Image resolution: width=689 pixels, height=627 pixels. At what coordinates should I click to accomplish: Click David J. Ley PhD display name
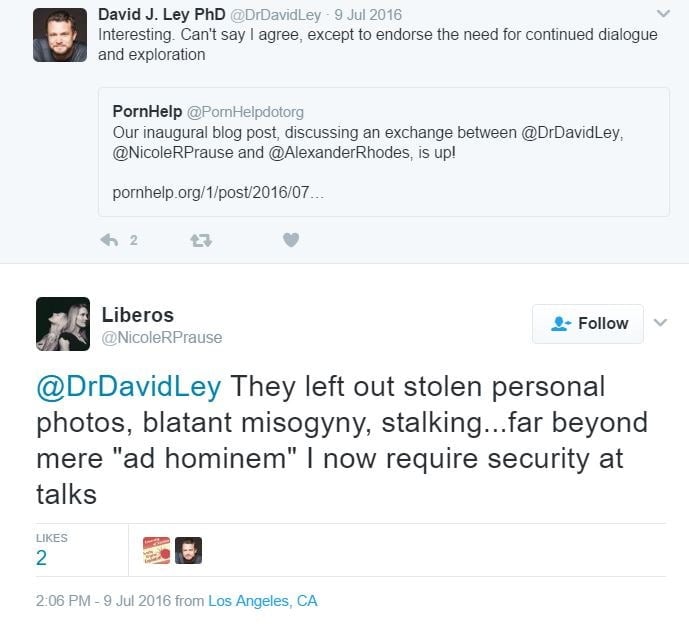pos(162,14)
